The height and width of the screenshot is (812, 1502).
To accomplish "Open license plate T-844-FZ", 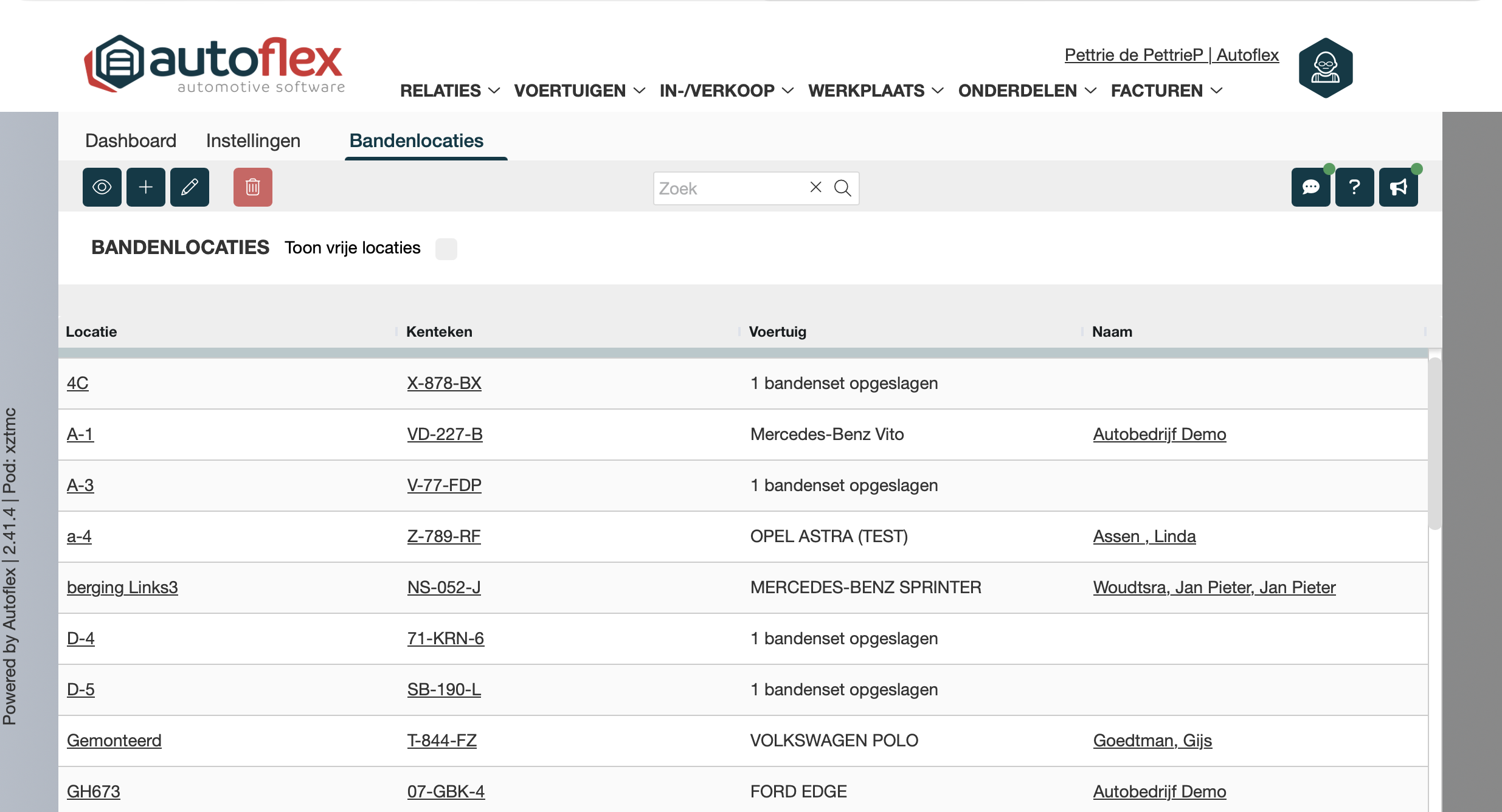I will coord(441,740).
